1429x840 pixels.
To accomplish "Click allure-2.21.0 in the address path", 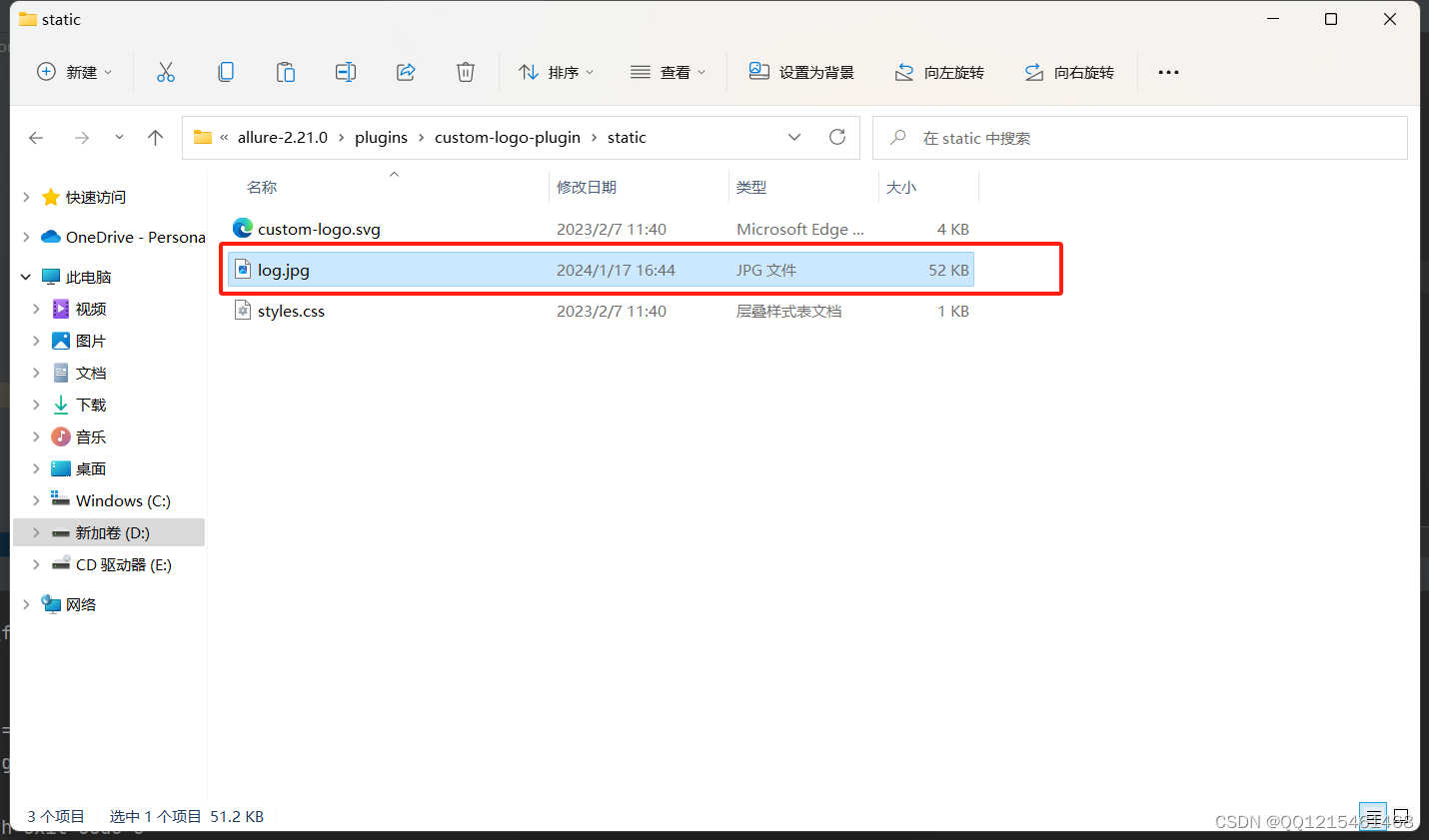I will 283,138.
